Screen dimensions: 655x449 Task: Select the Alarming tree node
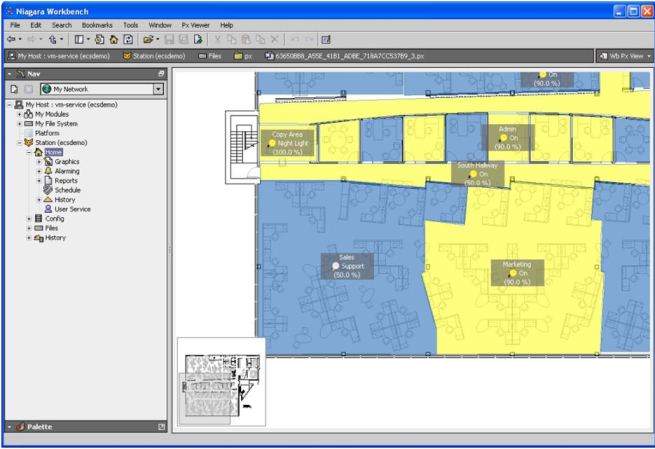67,171
